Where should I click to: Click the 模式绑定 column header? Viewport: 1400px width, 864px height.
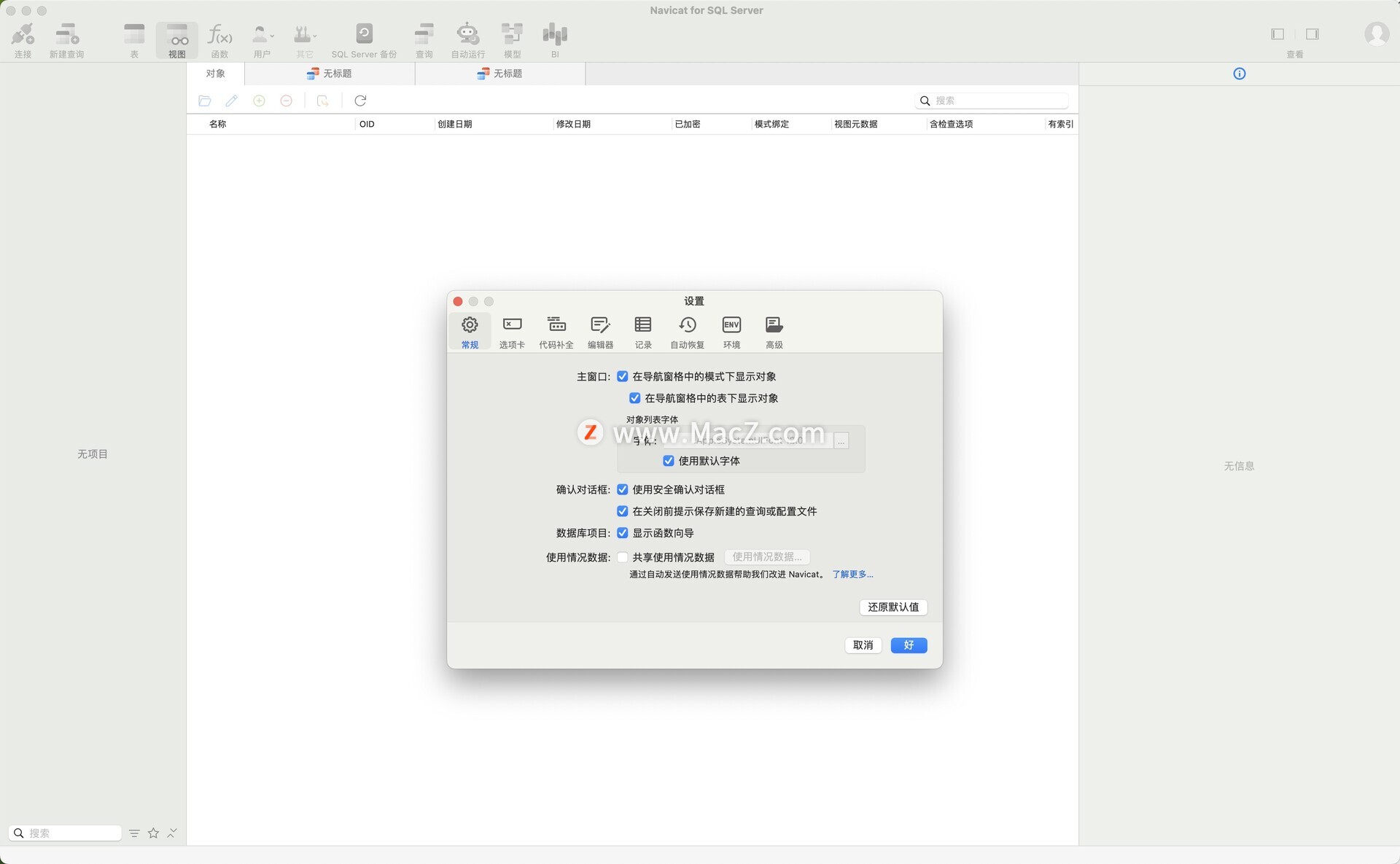790,124
